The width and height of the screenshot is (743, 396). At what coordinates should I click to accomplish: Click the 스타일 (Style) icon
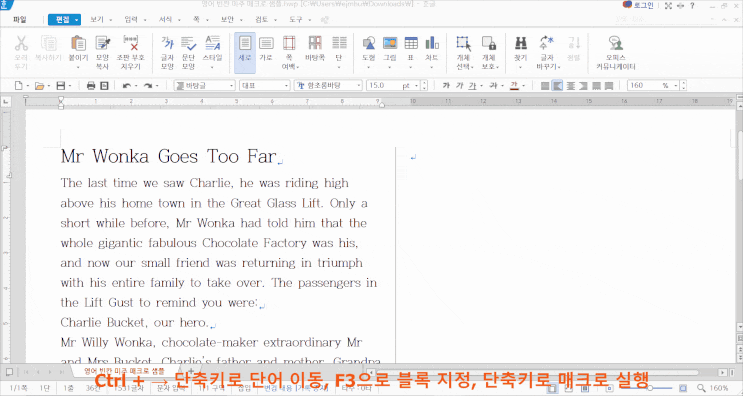pyautogui.click(x=212, y=44)
